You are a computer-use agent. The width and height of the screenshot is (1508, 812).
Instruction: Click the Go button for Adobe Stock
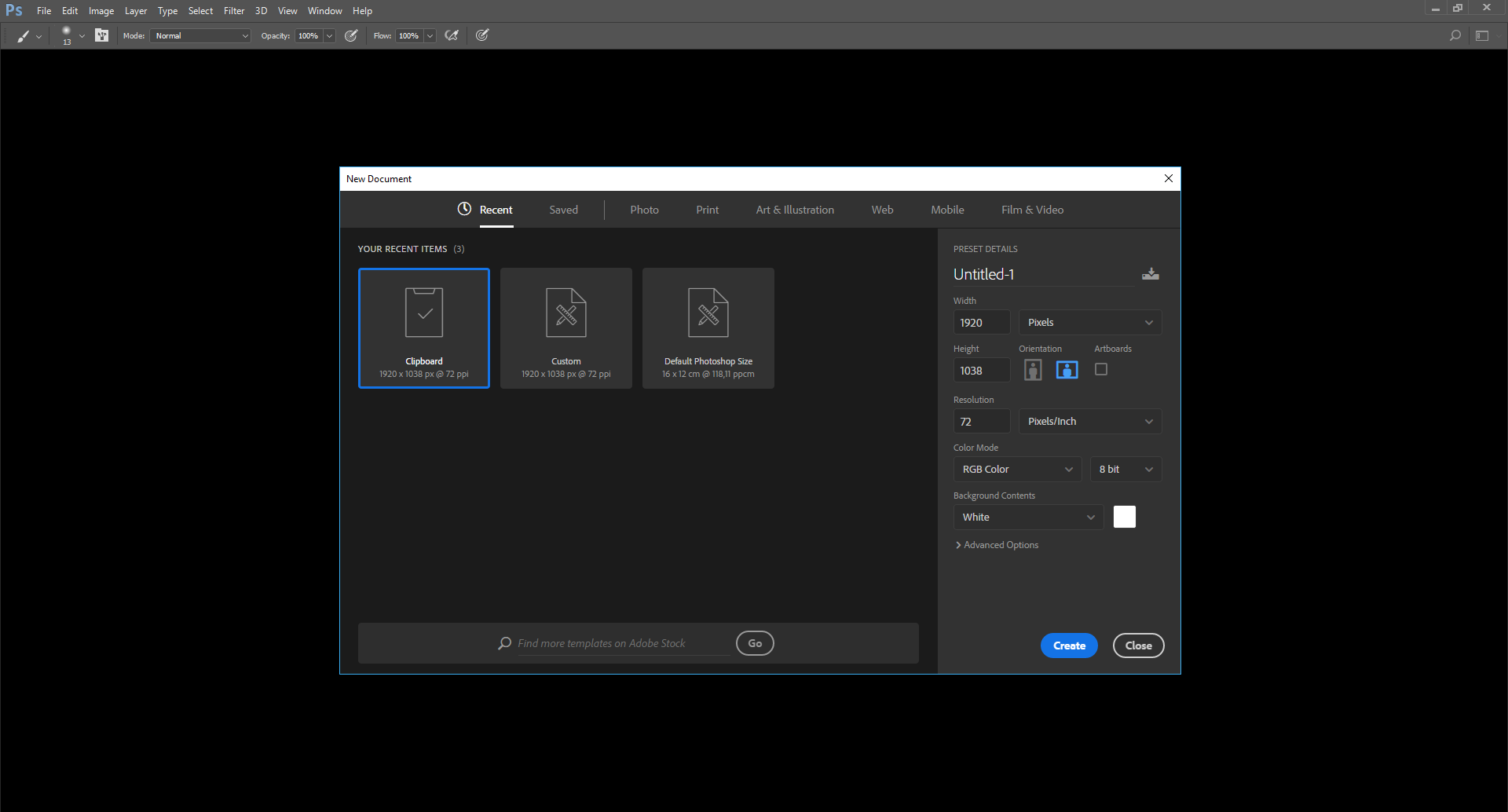tap(755, 643)
